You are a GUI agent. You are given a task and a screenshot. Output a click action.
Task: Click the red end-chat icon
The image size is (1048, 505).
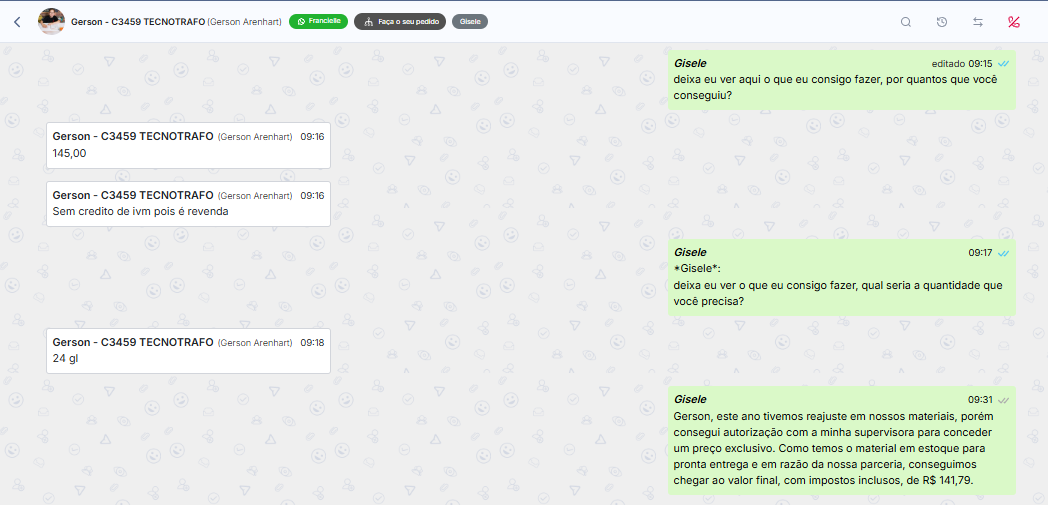click(1014, 22)
